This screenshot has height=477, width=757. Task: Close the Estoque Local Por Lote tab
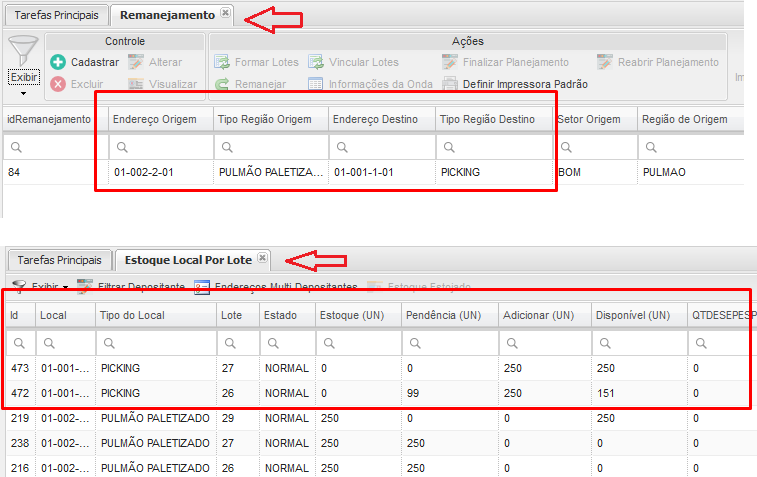(262, 257)
